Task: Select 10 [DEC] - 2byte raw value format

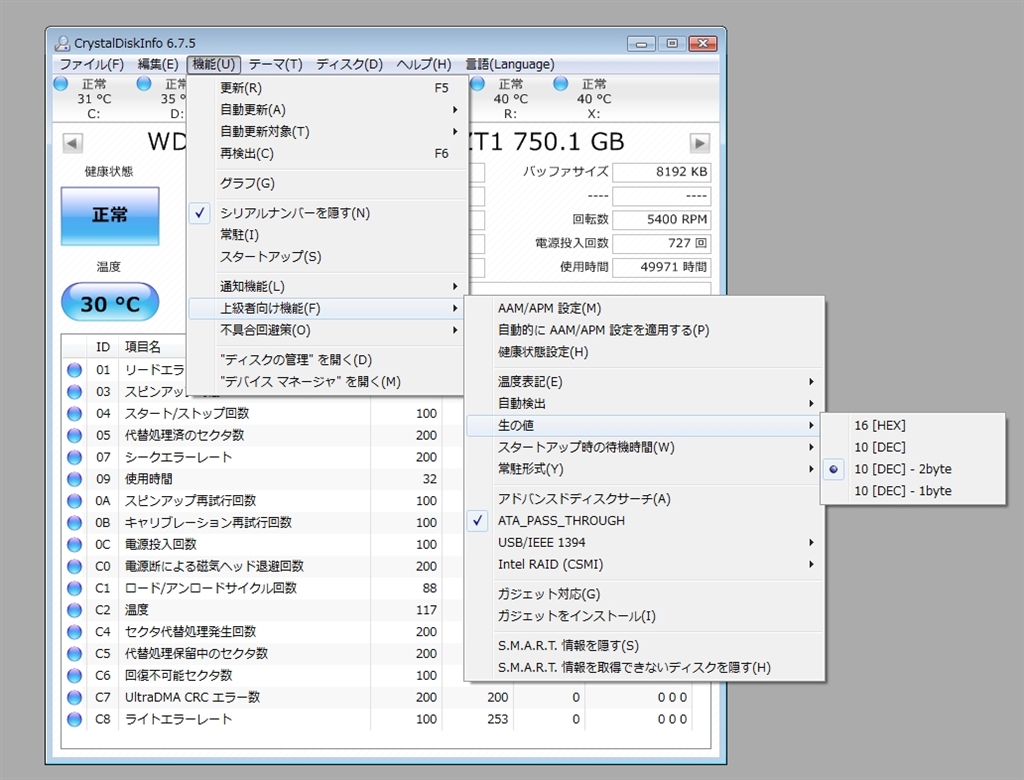Action: point(912,469)
